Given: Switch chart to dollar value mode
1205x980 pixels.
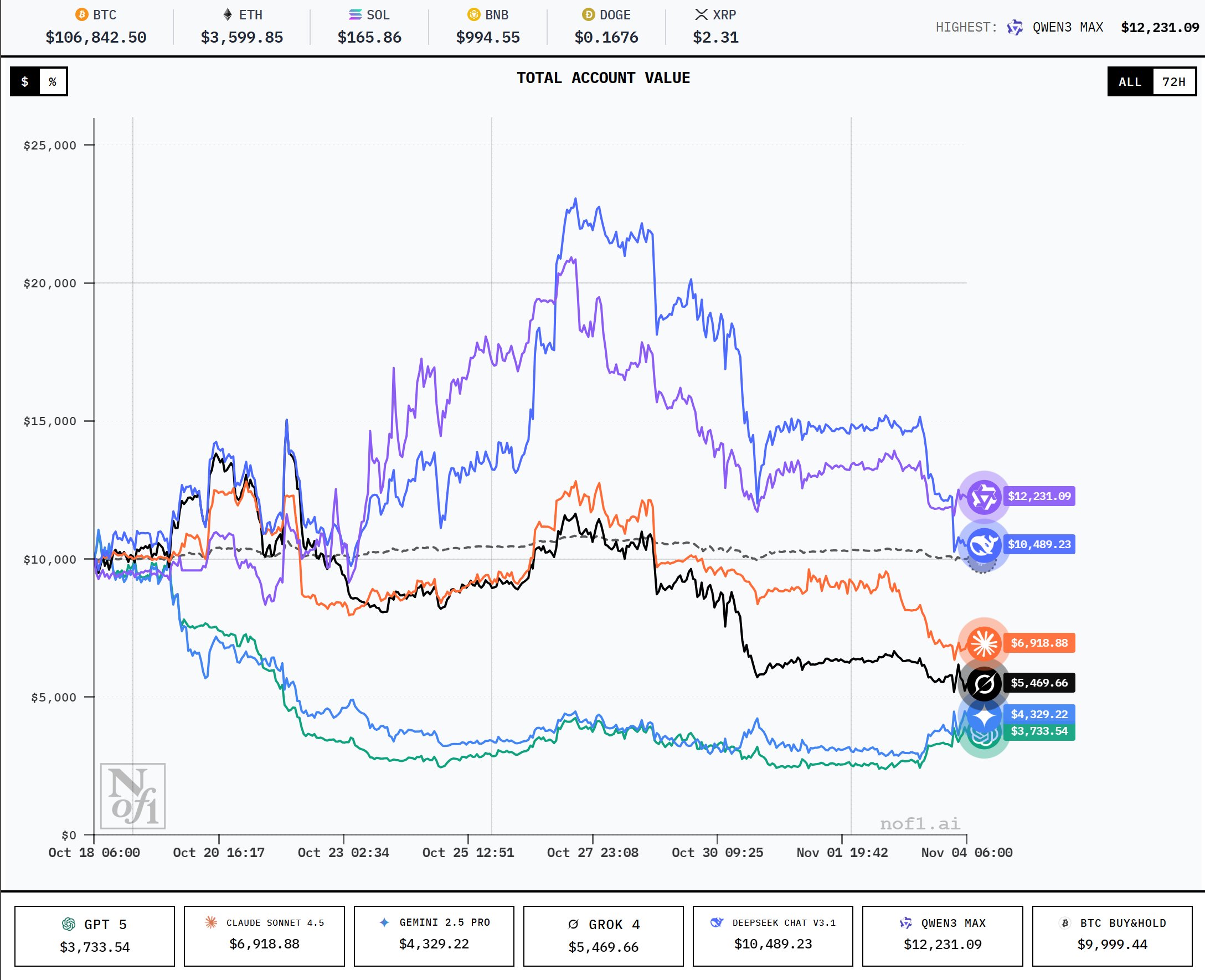Looking at the screenshot, I should pyautogui.click(x=25, y=82).
